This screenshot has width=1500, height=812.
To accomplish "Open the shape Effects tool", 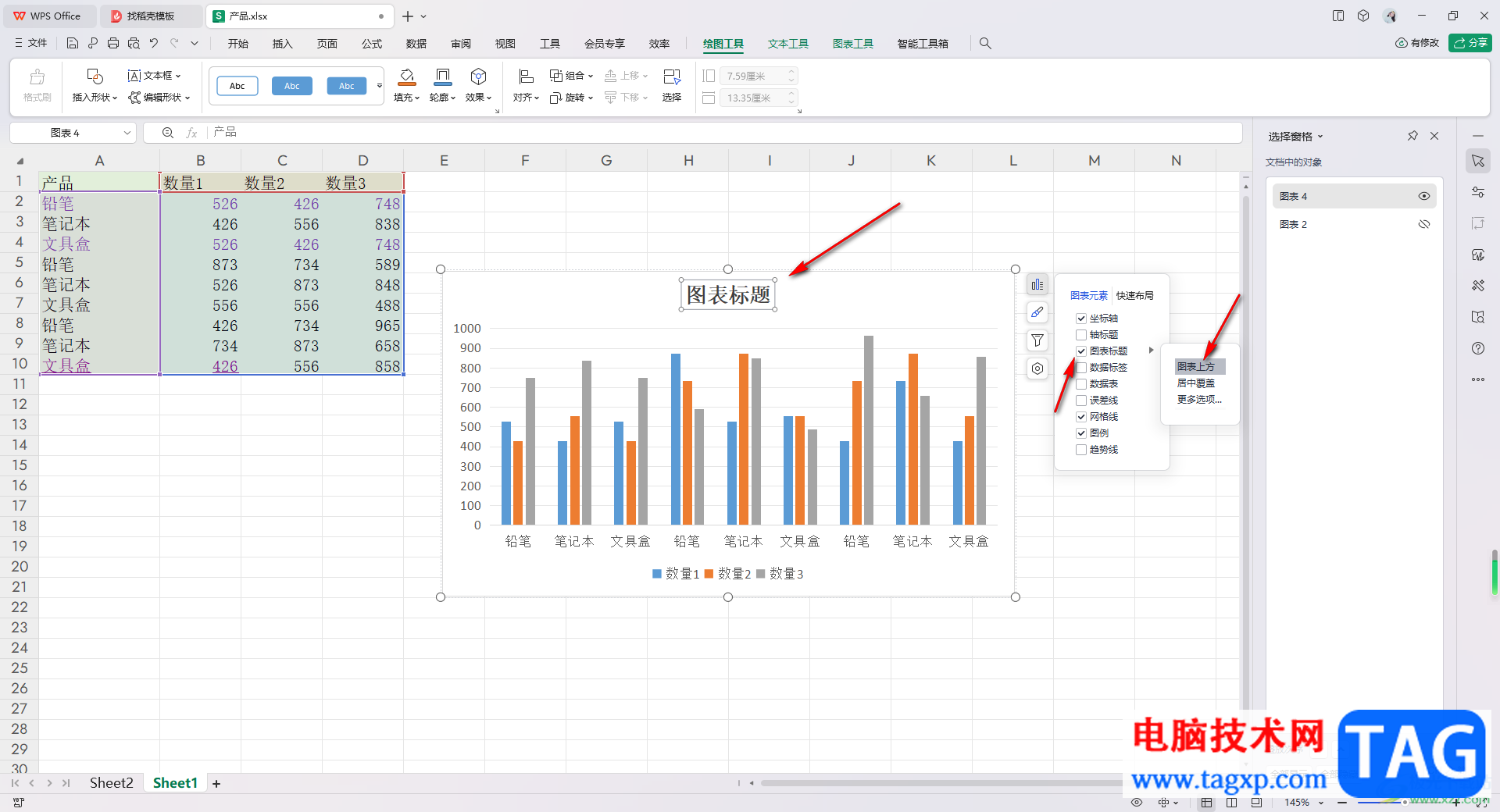I will coord(479,86).
